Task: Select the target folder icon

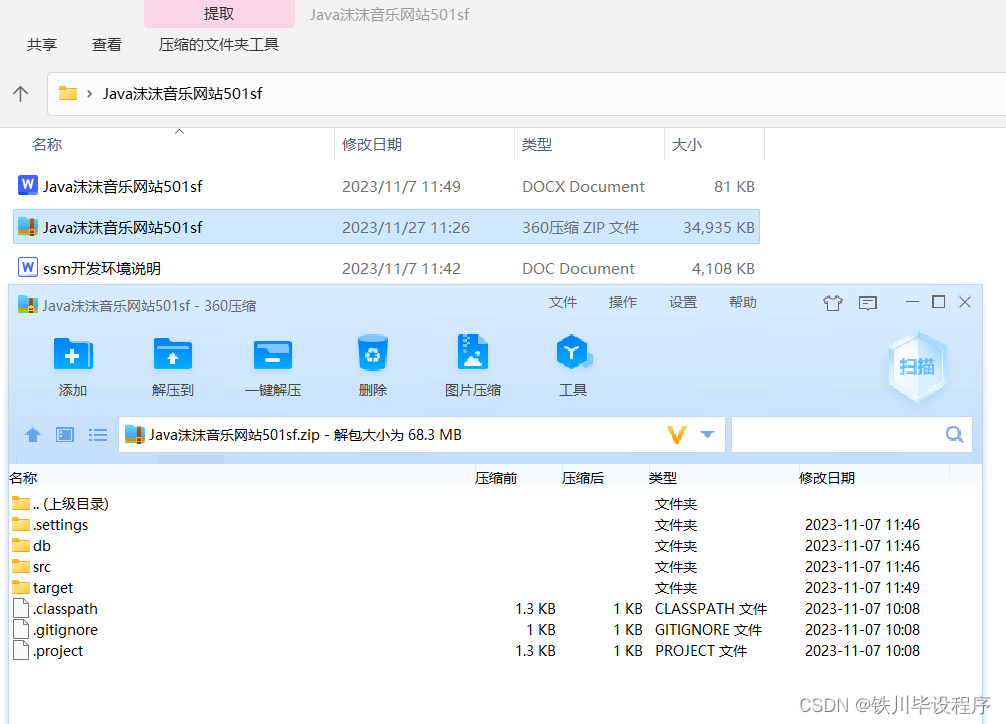Action: coord(21,587)
